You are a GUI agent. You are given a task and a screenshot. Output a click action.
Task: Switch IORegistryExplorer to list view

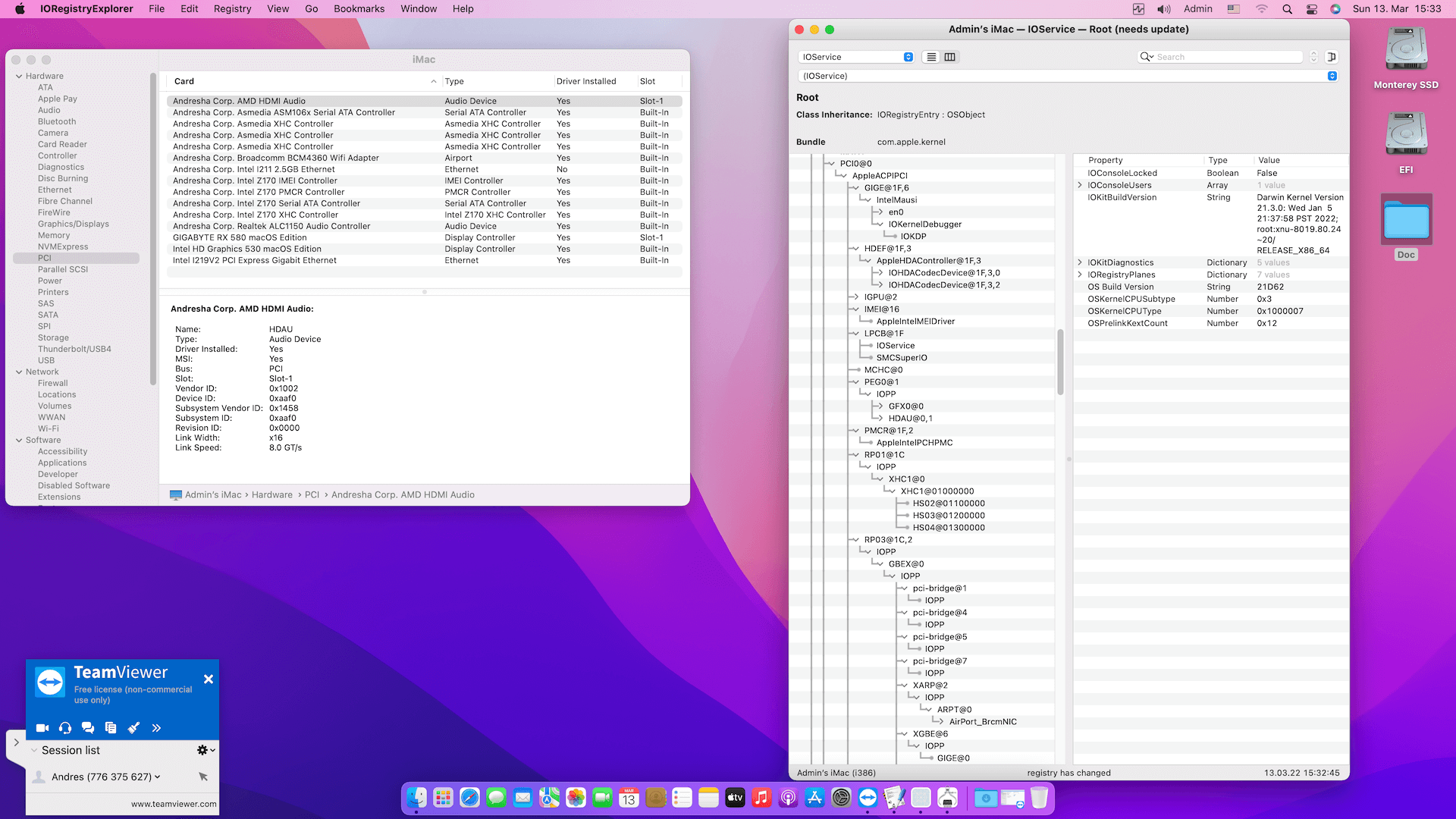pyautogui.click(x=931, y=57)
